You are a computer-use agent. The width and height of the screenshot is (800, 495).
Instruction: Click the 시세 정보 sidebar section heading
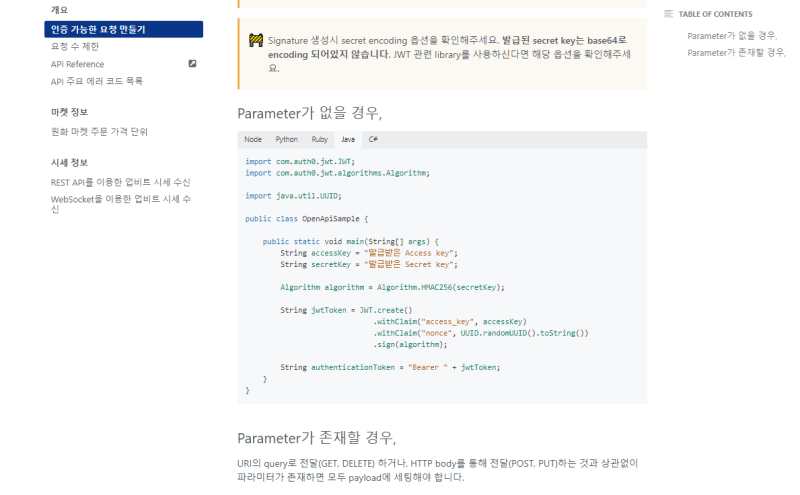click(69, 162)
